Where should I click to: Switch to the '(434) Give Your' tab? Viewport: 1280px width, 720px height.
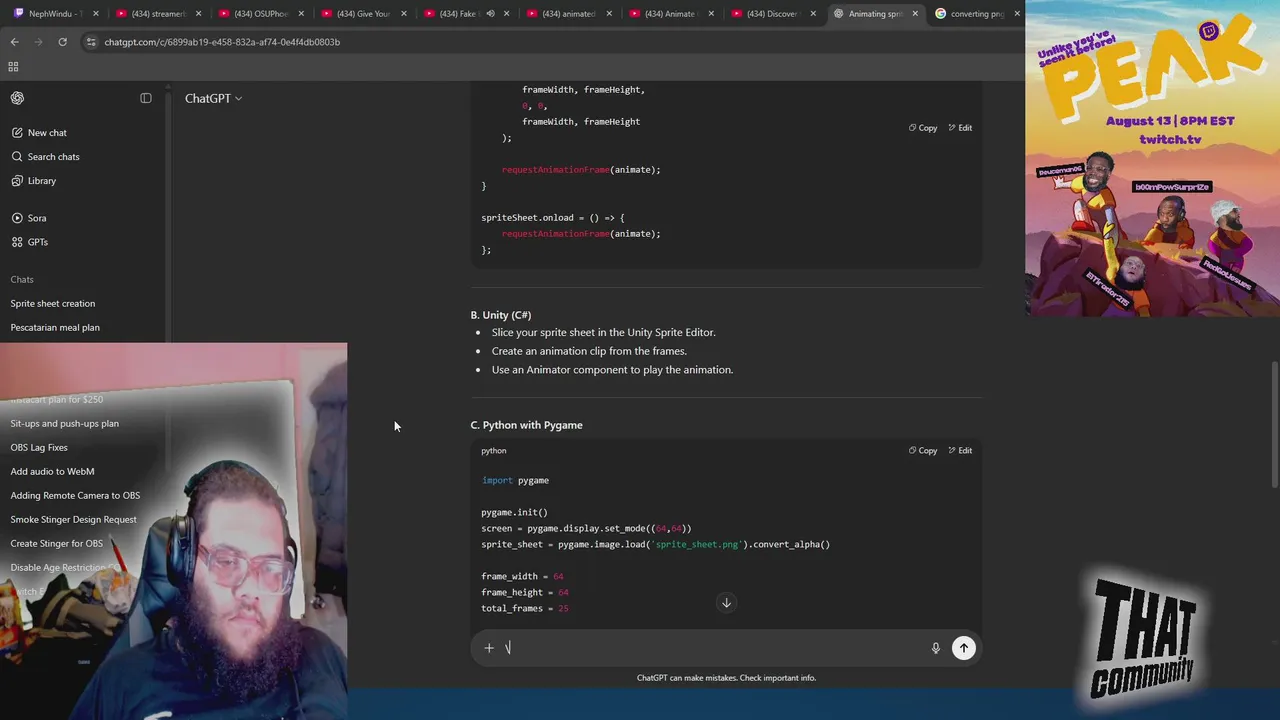(x=363, y=14)
